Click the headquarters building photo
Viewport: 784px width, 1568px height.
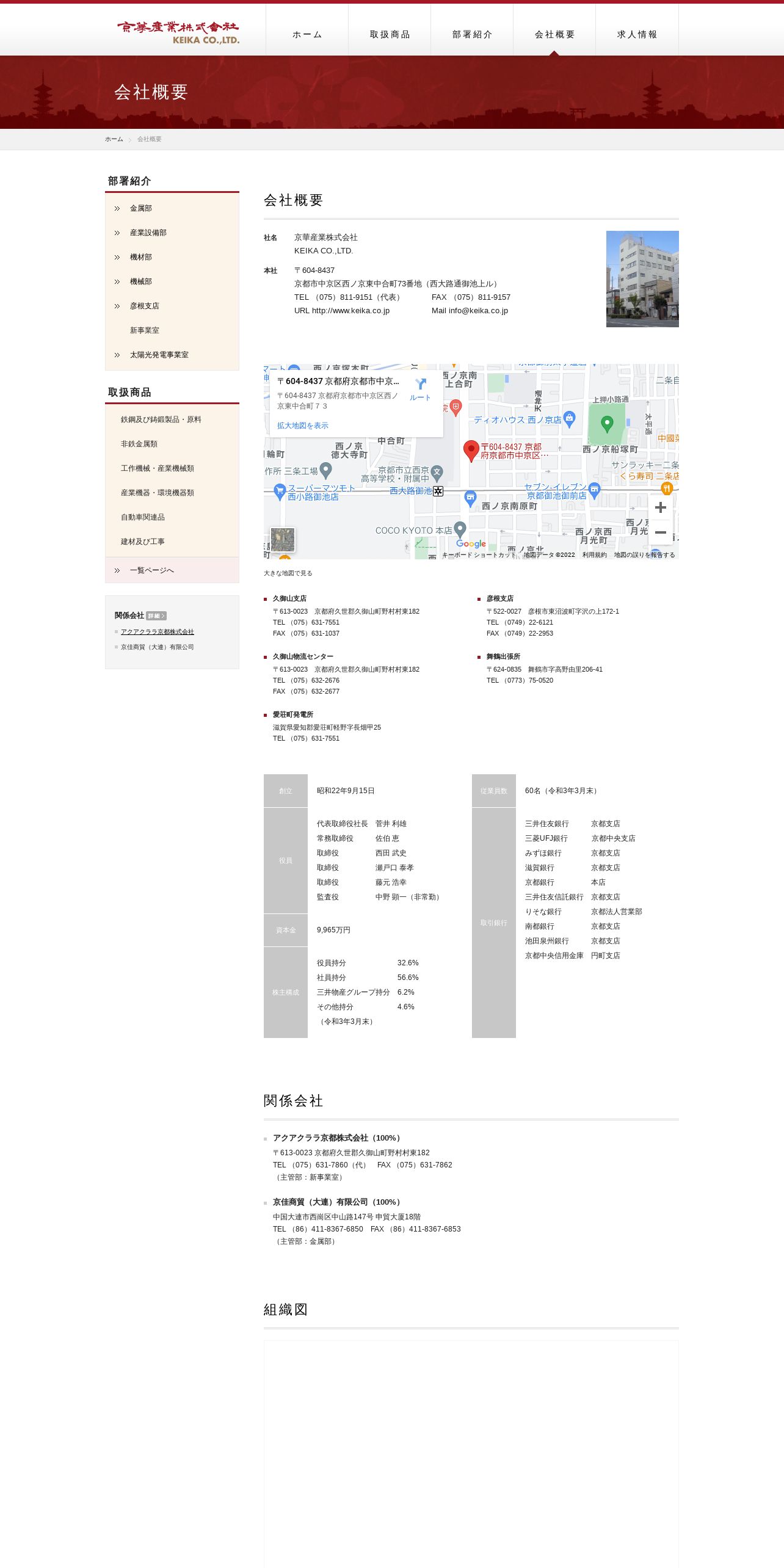[642, 279]
